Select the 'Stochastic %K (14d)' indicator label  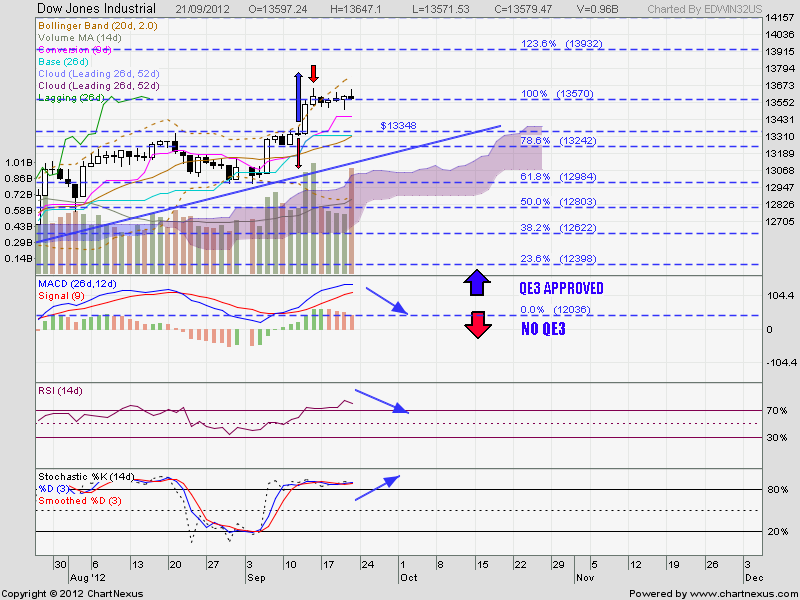pos(86,477)
